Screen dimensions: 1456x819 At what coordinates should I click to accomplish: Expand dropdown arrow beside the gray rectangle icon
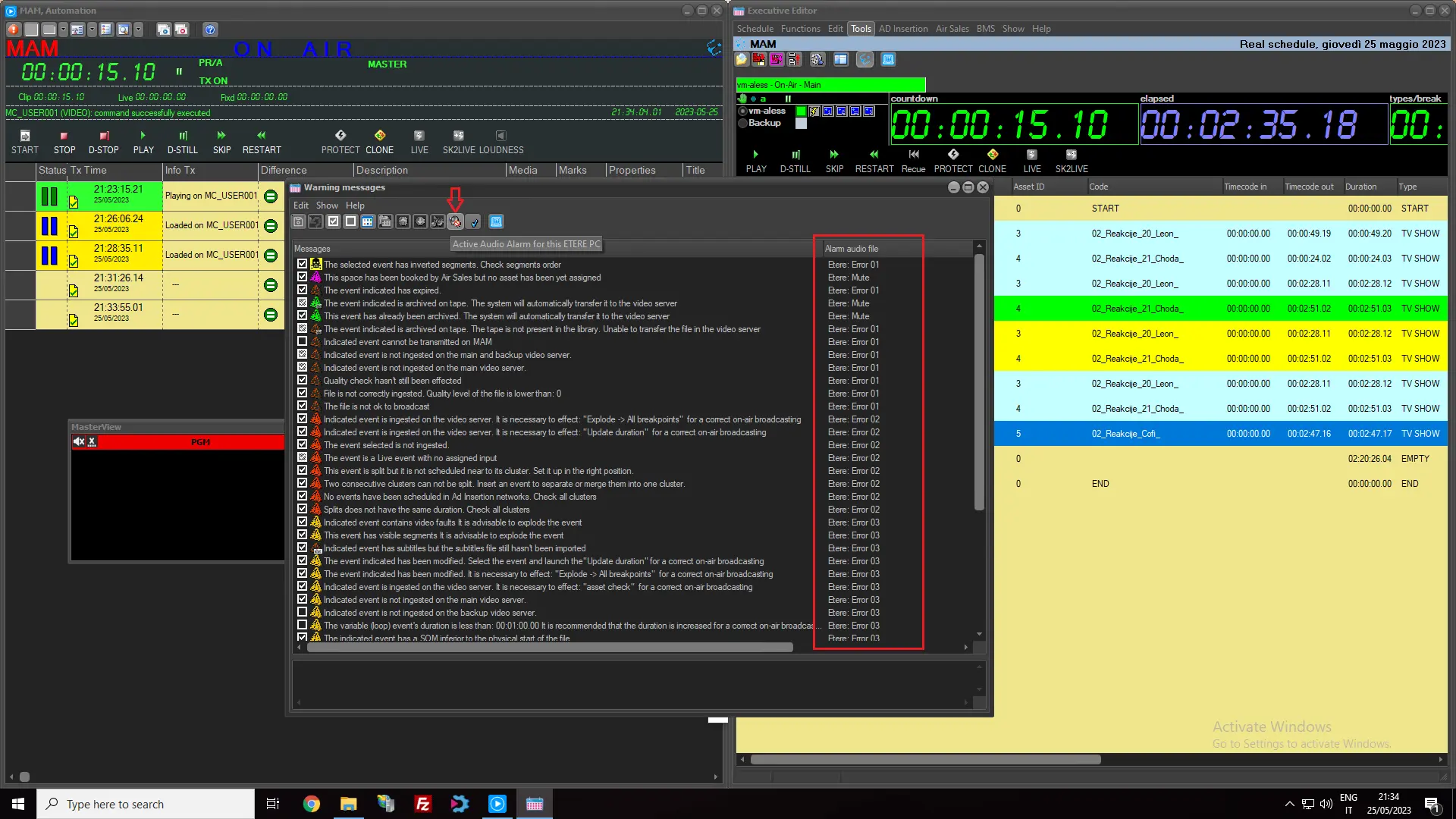tap(63, 30)
